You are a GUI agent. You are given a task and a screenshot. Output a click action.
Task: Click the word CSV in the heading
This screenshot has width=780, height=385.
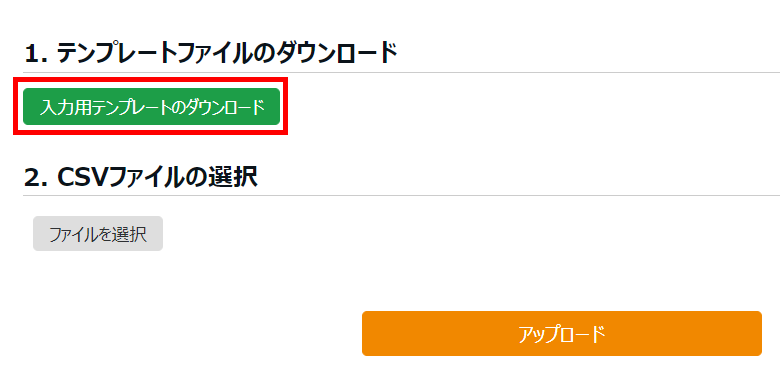tap(81, 177)
